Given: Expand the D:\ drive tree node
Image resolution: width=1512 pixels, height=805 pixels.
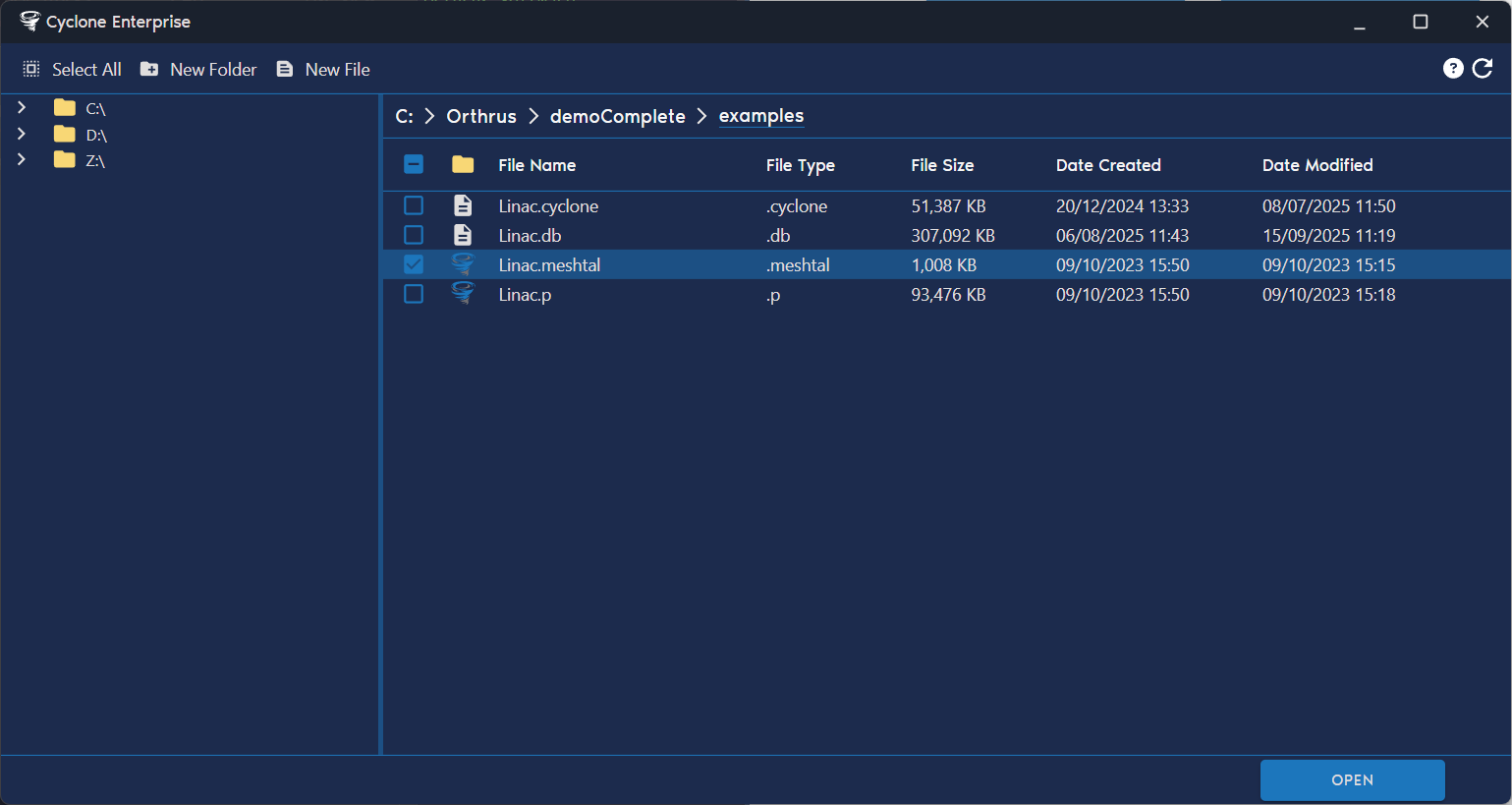Looking at the screenshot, I should [x=22, y=133].
